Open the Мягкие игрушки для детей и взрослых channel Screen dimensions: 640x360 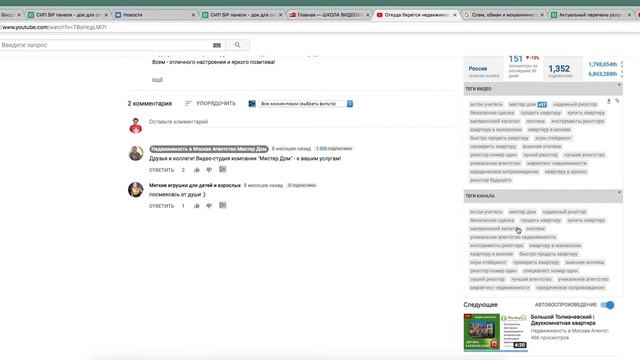pyautogui.click(x=195, y=185)
